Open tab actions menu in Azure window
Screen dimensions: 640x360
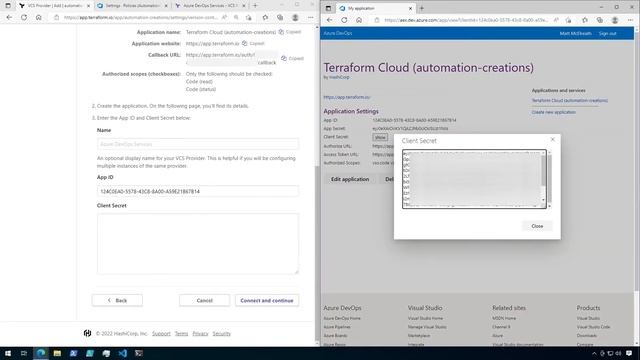(x=328, y=8)
